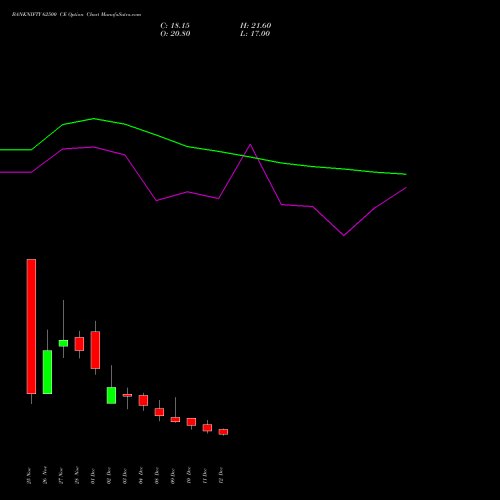Click the 25 Nov date label

(x=29, y=476)
